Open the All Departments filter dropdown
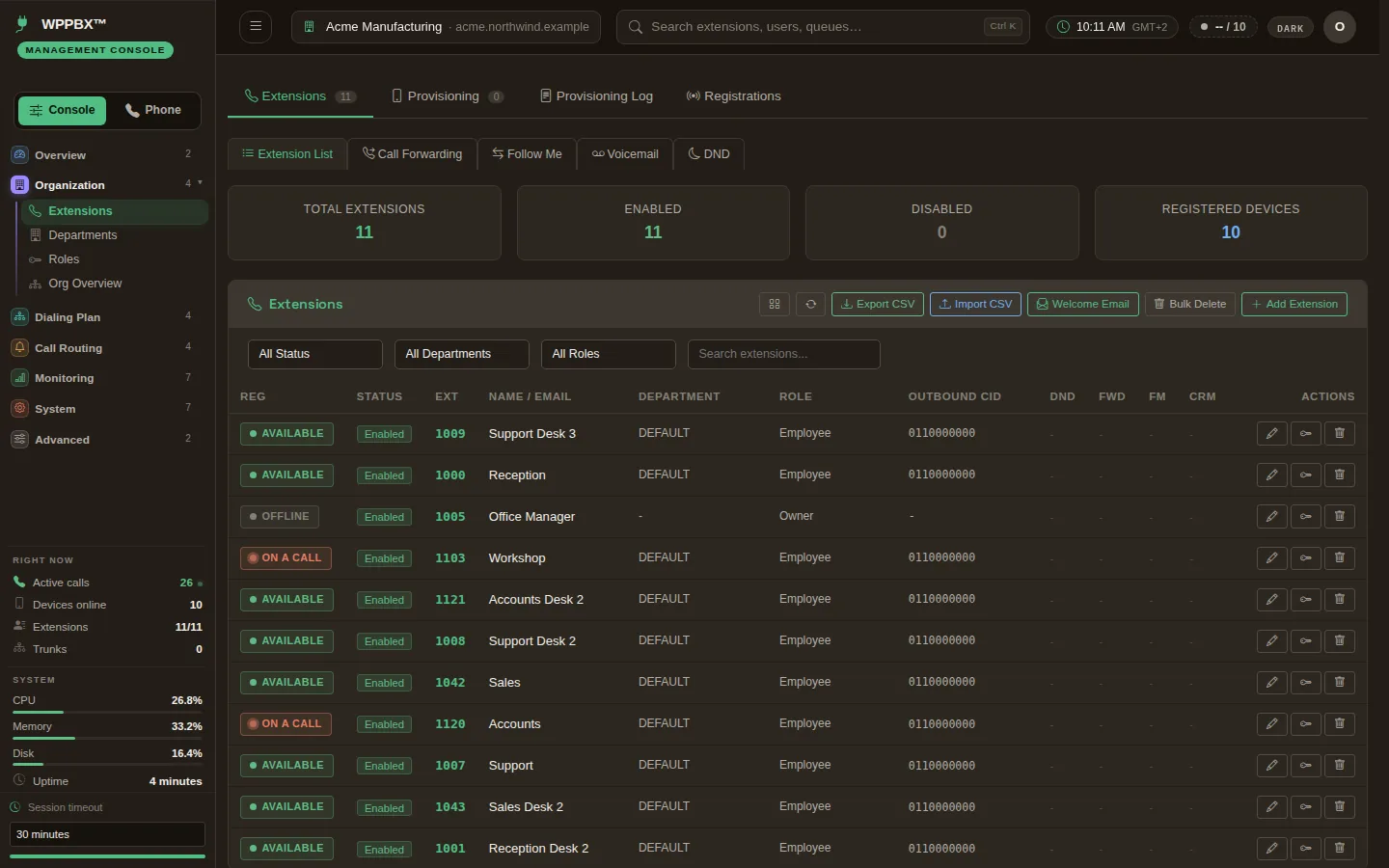The height and width of the screenshot is (868, 1389). [462, 354]
